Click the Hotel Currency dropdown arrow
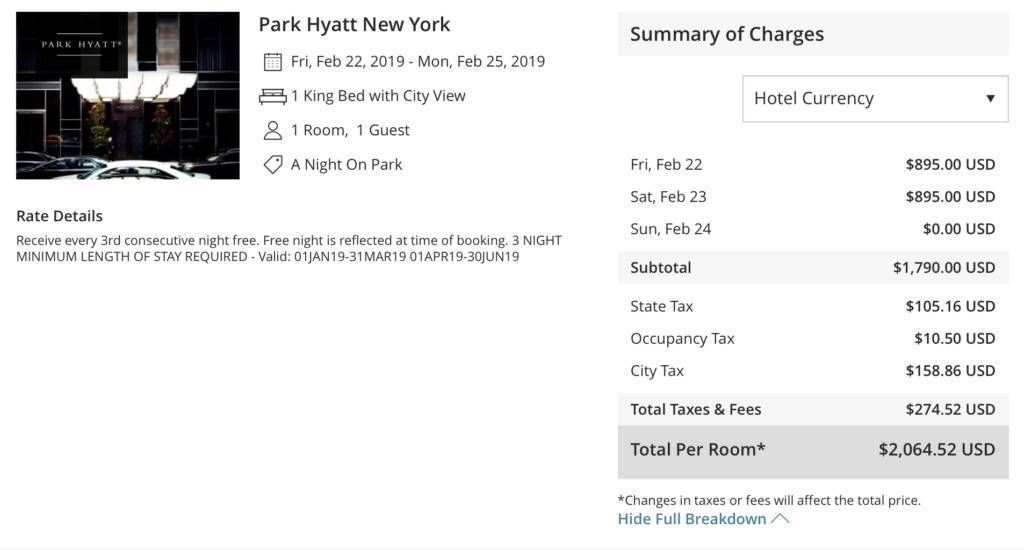Screen dimensions: 1024x550 990,99
